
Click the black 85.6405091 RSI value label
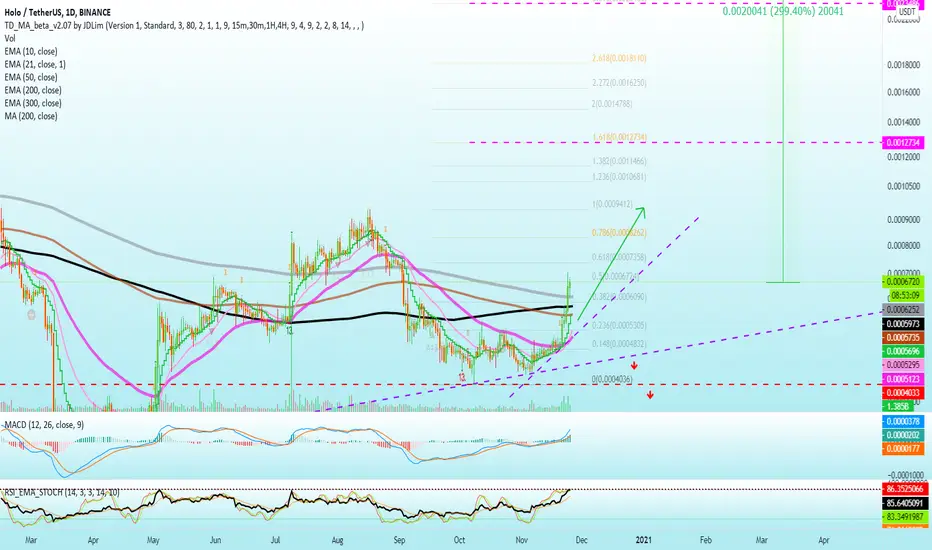coord(903,503)
